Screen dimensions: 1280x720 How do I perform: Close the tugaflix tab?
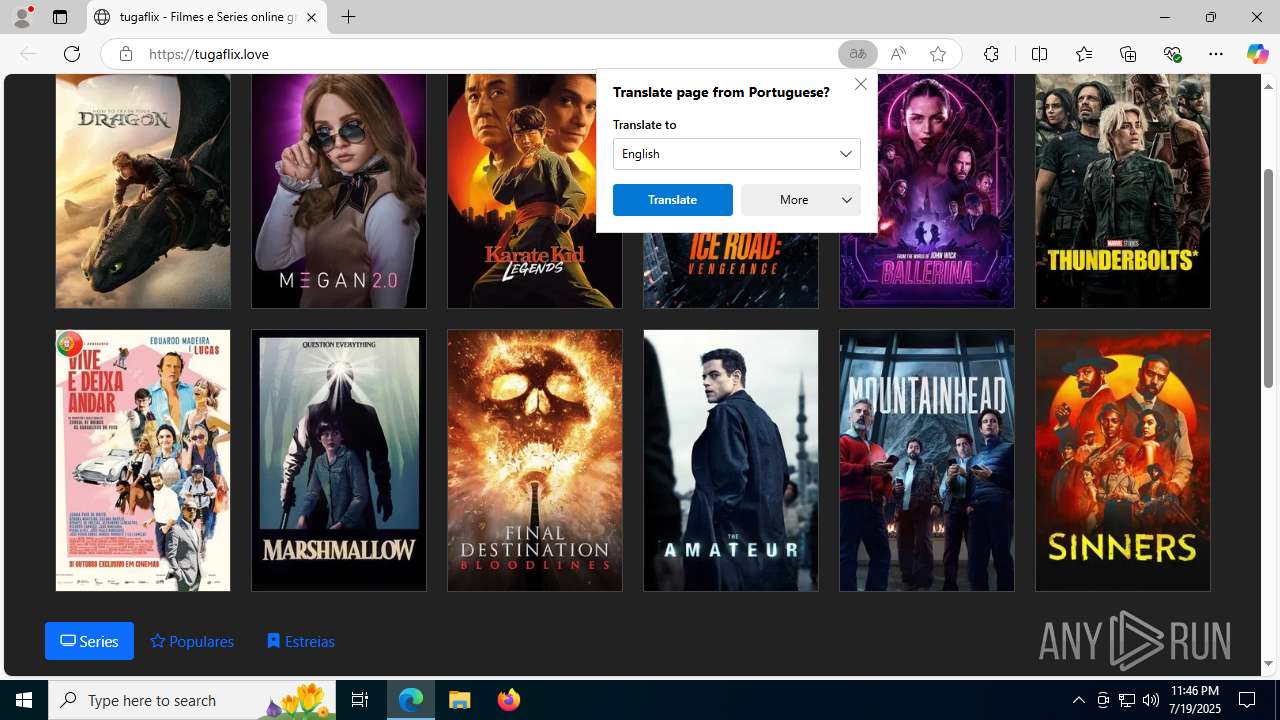(311, 17)
